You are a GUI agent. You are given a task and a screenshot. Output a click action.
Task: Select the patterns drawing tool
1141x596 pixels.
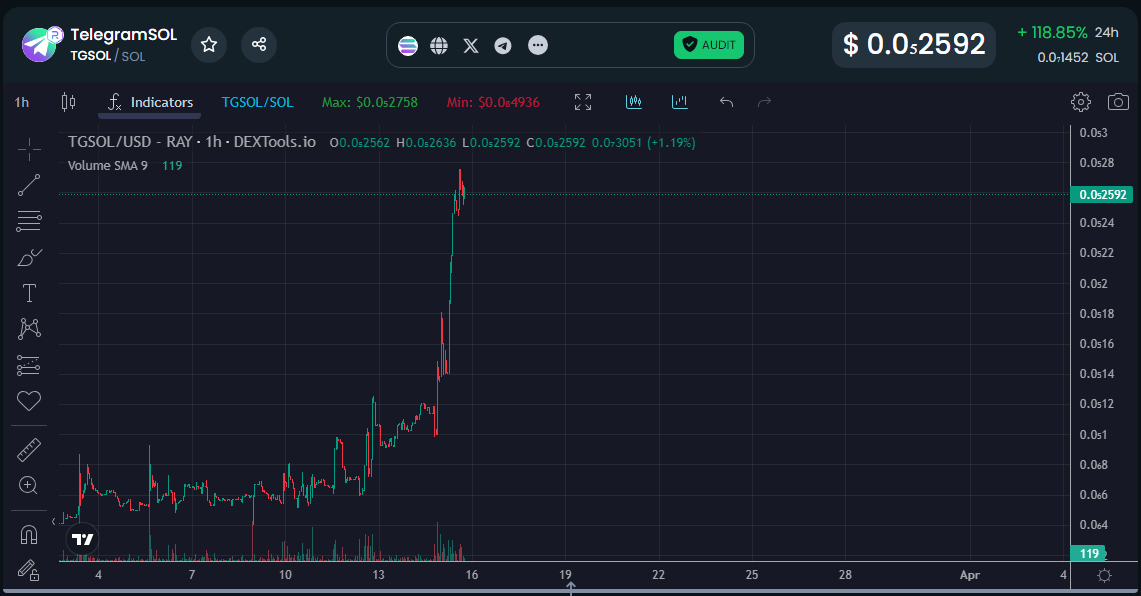pos(29,329)
